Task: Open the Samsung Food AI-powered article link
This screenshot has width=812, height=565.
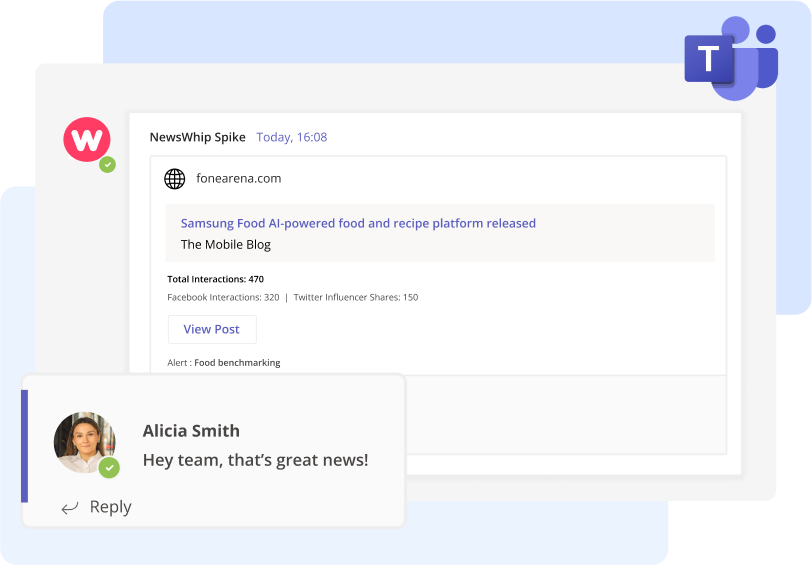Action: (358, 223)
